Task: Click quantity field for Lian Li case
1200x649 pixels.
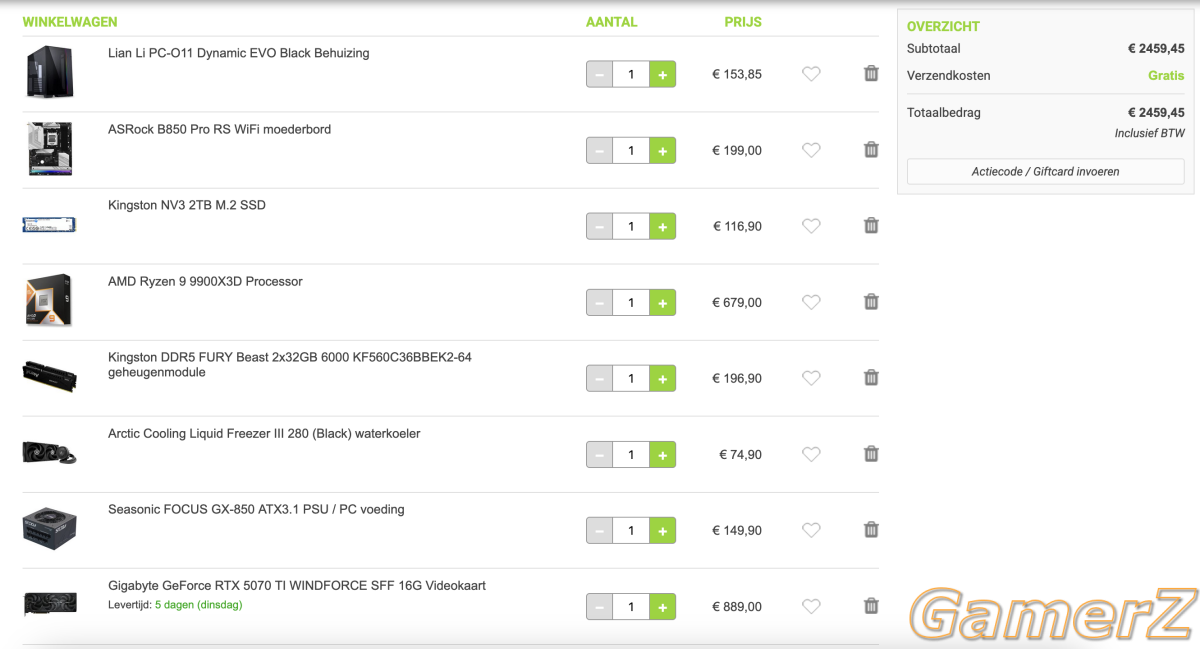Action: 631,74
